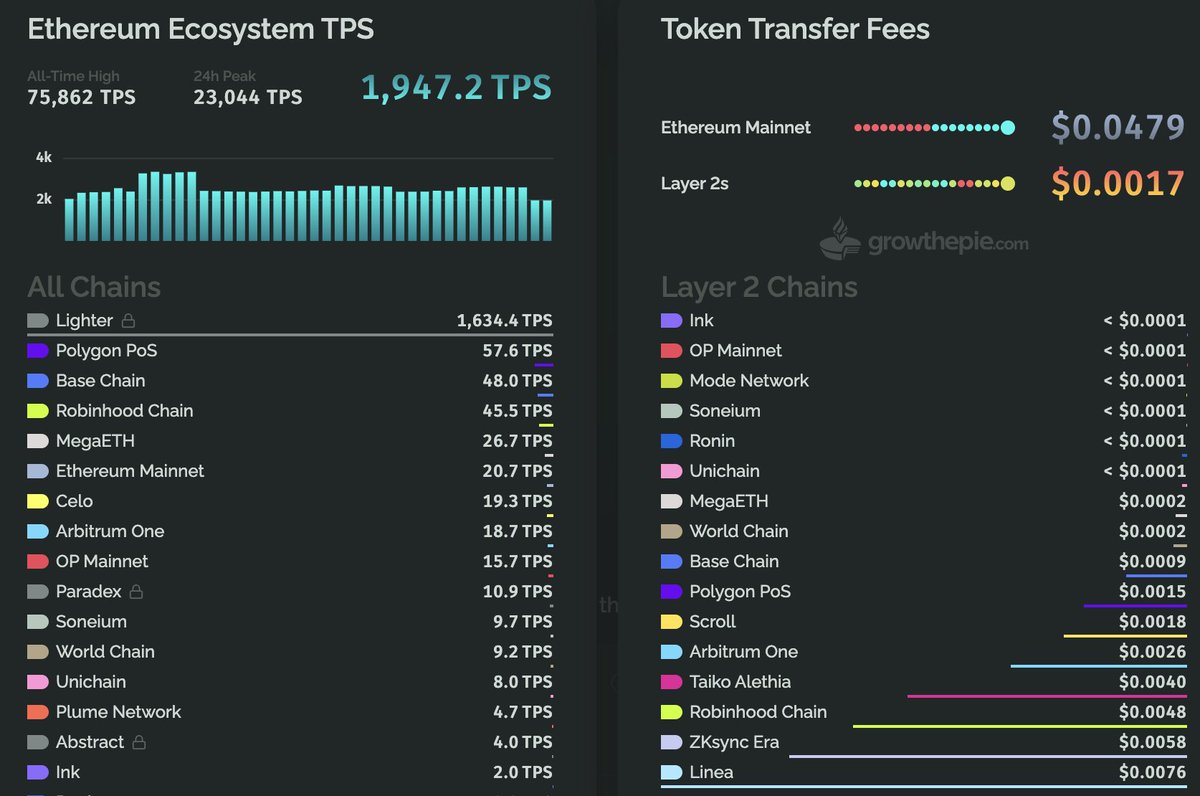Click the Base Chain tag in All Chains

tap(38, 381)
